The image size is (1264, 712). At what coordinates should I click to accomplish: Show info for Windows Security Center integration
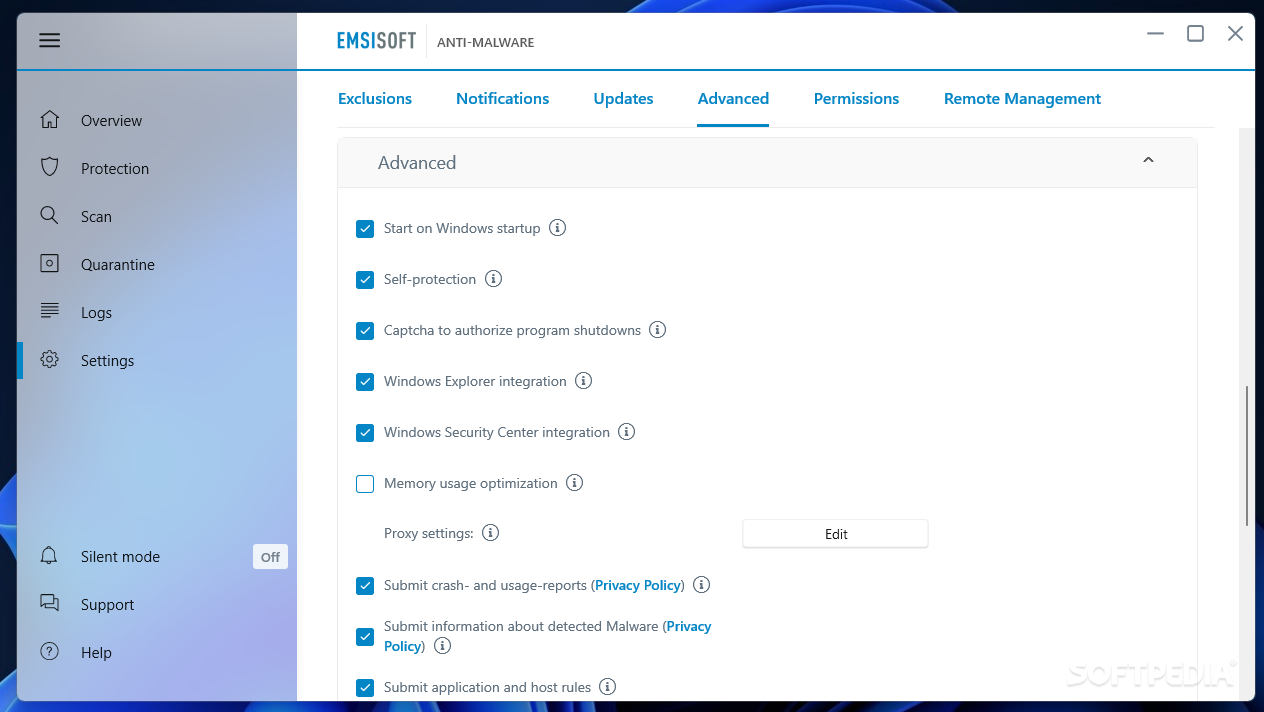tap(627, 432)
